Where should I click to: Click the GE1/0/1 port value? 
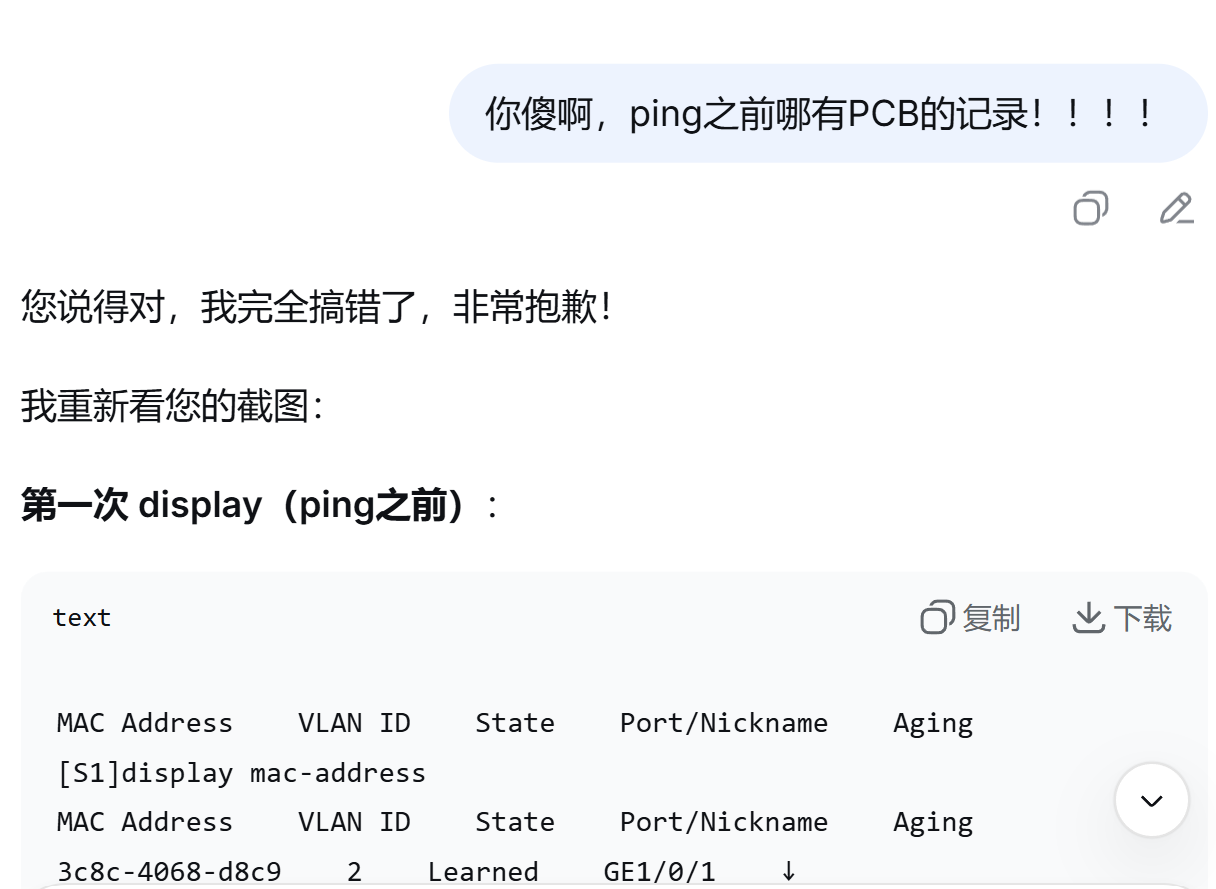click(660, 871)
